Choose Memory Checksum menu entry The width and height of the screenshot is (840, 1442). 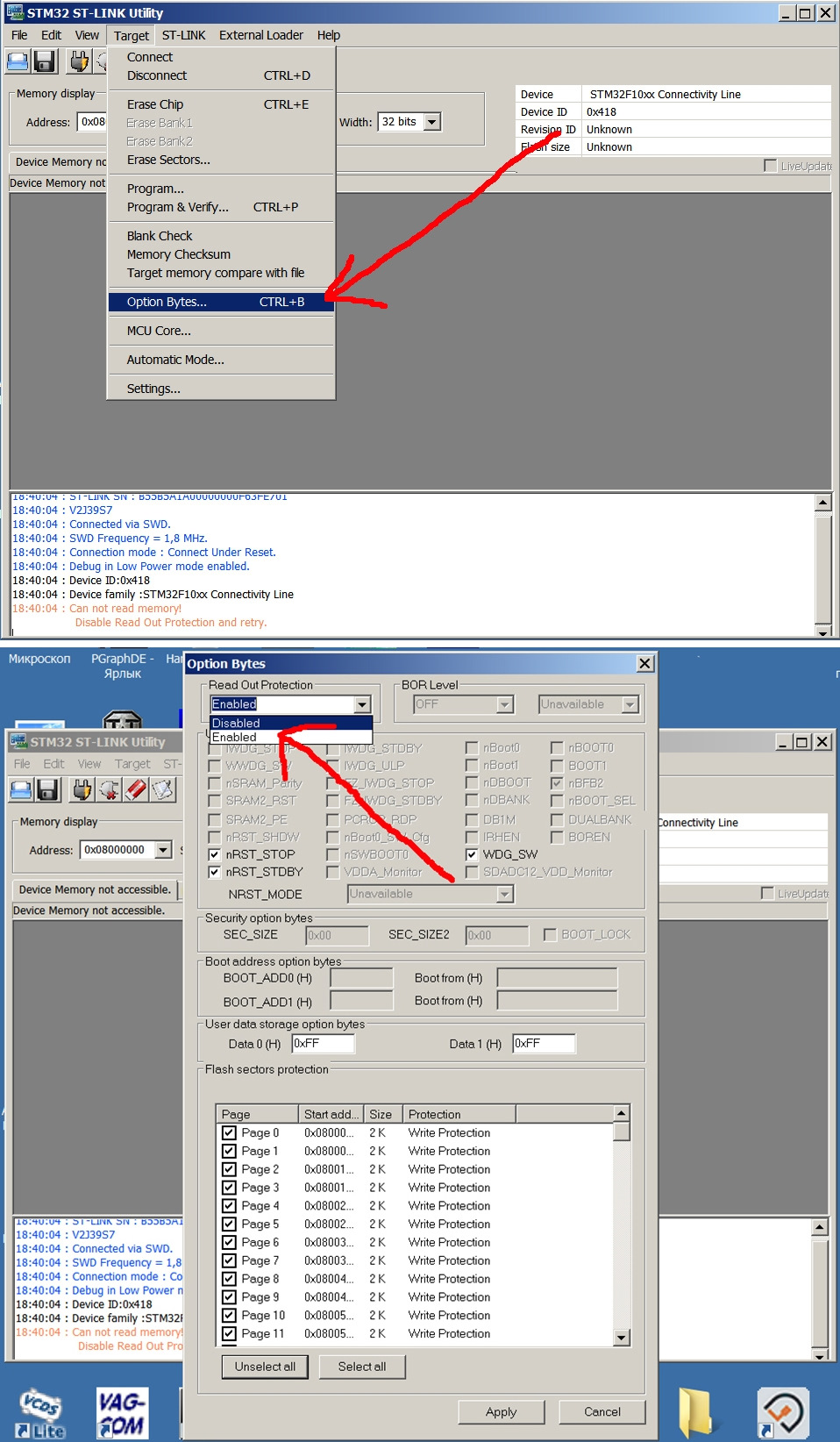point(221,254)
